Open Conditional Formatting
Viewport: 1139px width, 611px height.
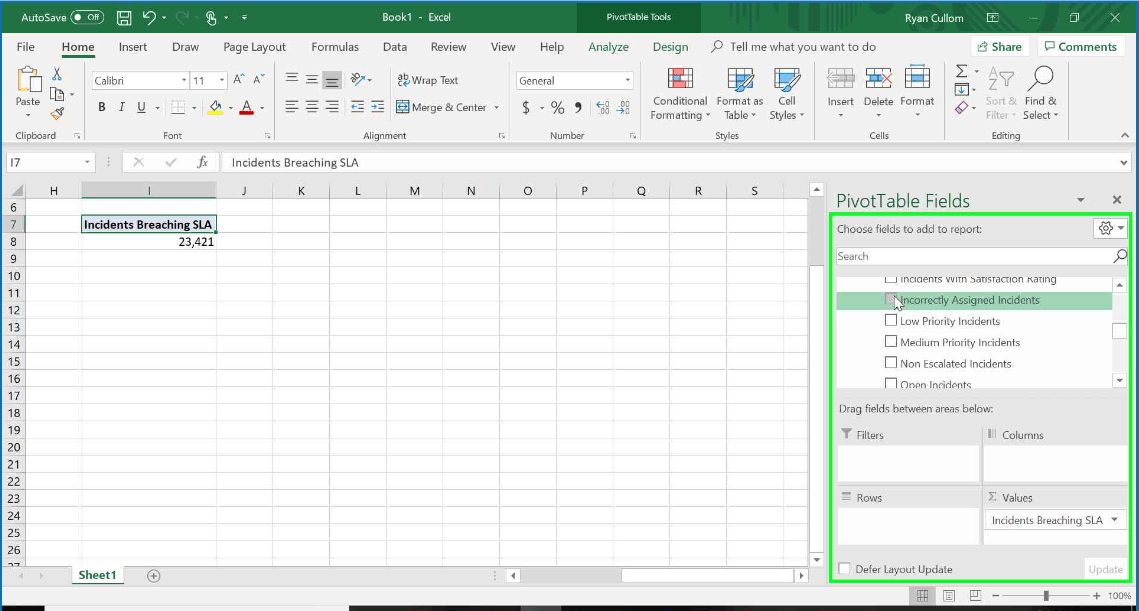pos(680,94)
